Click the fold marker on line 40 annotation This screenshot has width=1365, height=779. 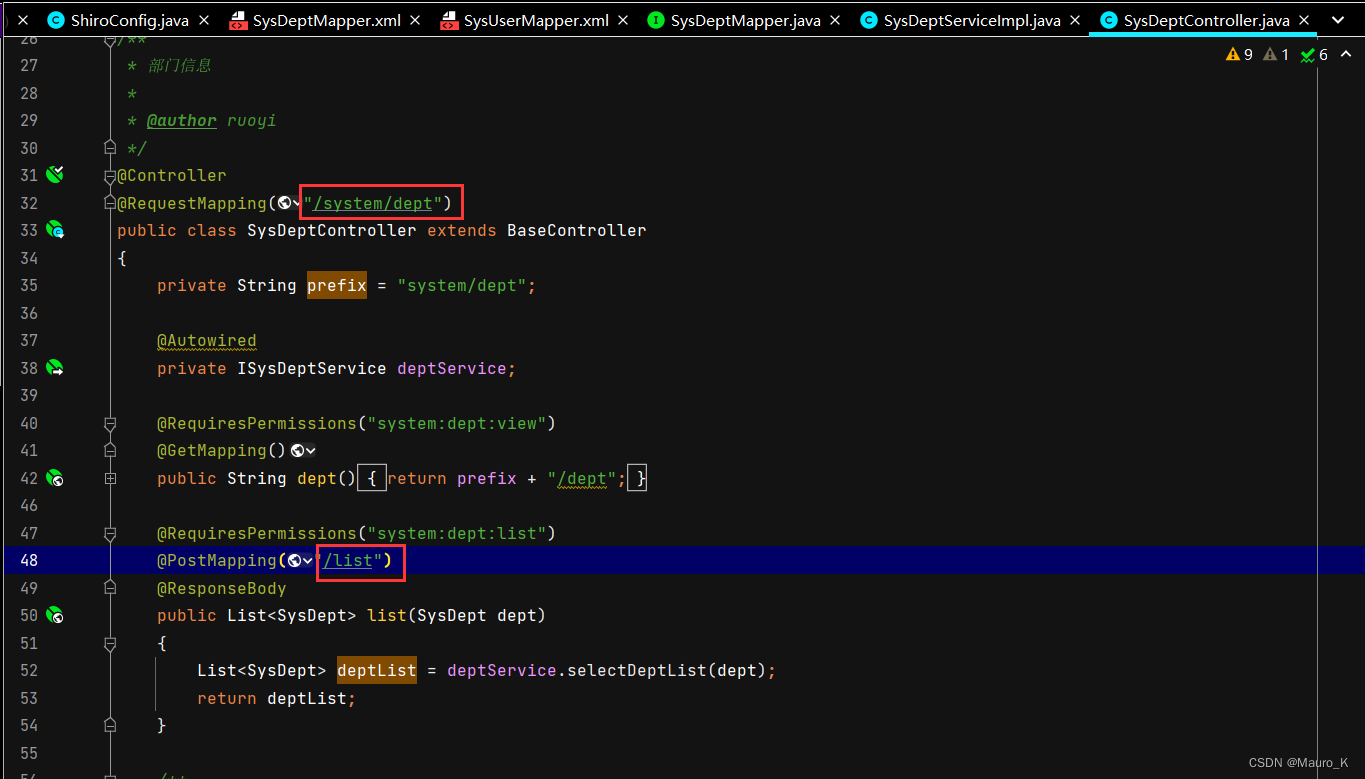tap(110, 423)
